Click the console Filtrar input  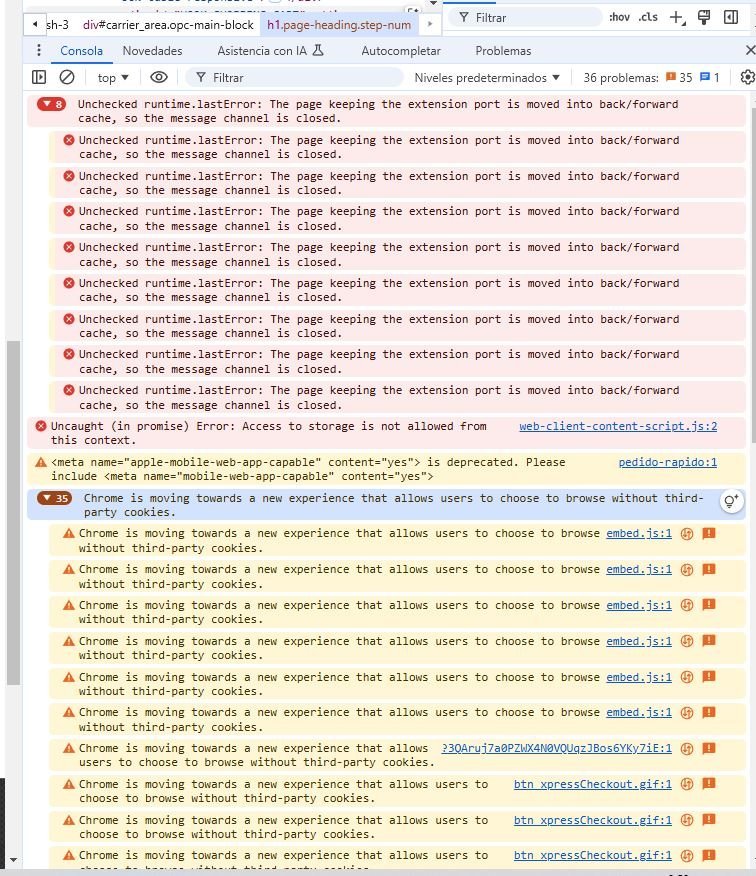pos(296,78)
